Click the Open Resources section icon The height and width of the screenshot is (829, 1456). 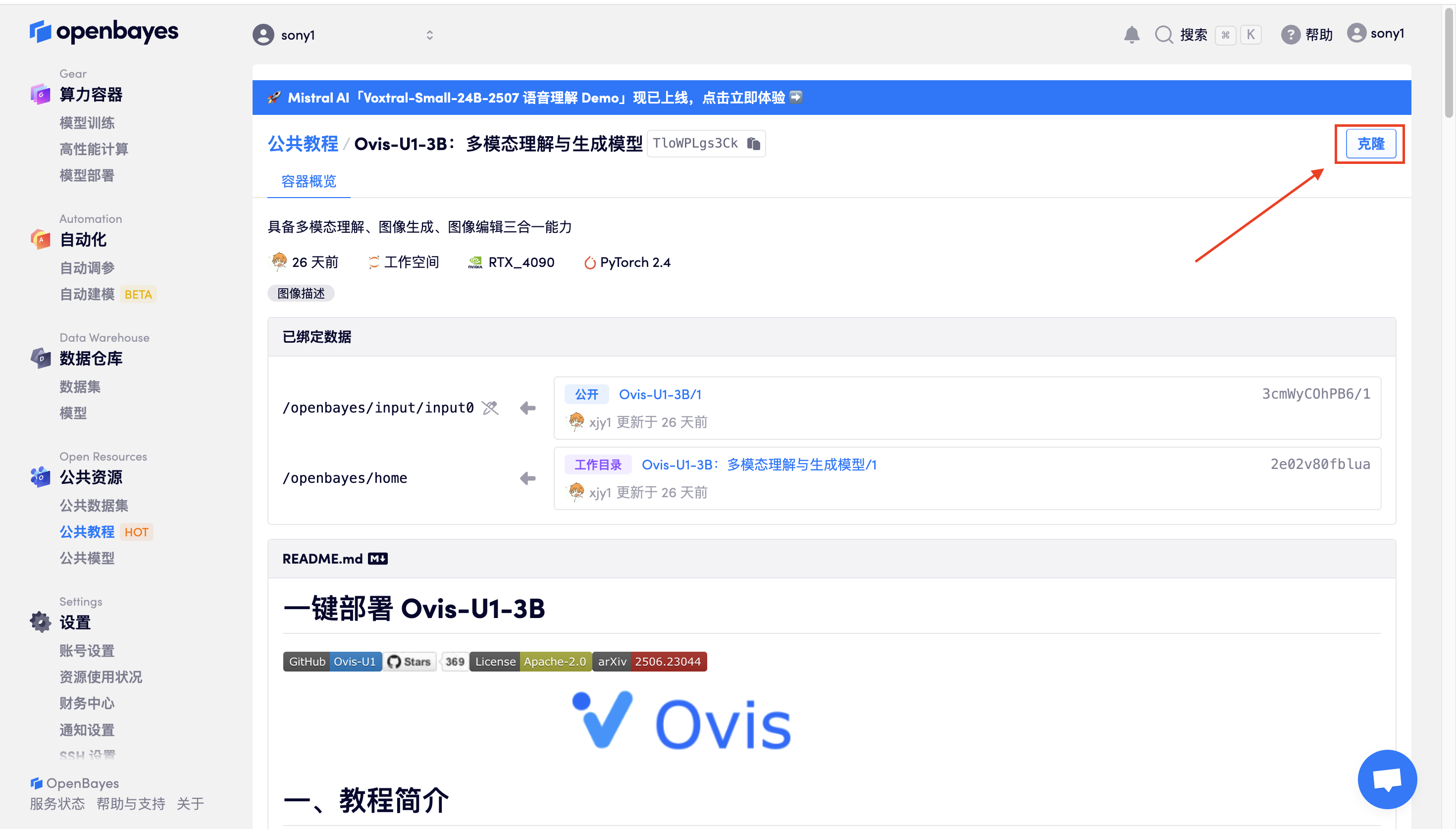click(x=41, y=477)
